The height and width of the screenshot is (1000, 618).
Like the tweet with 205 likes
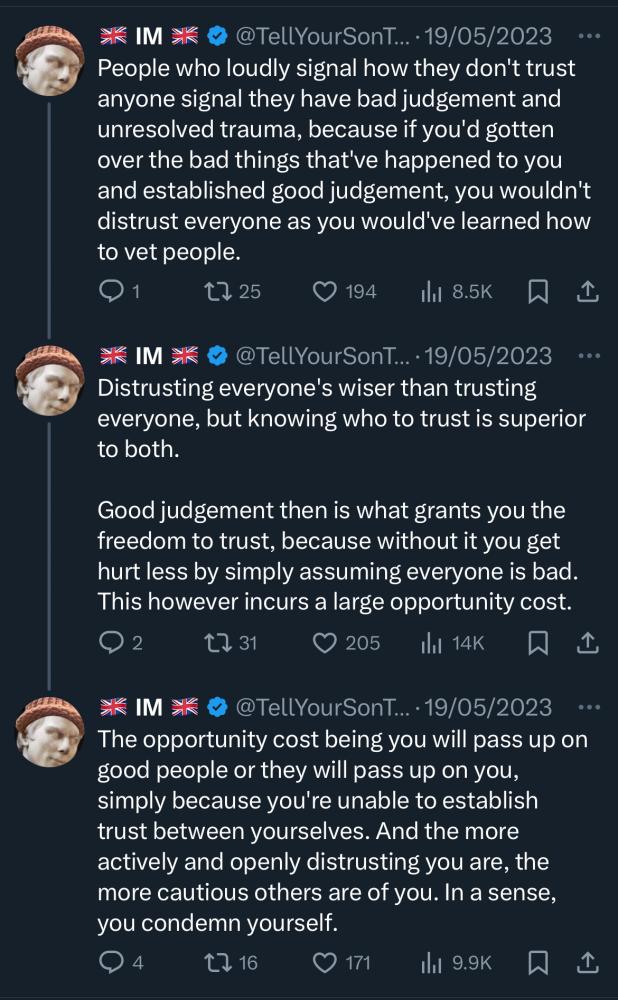(x=324, y=643)
